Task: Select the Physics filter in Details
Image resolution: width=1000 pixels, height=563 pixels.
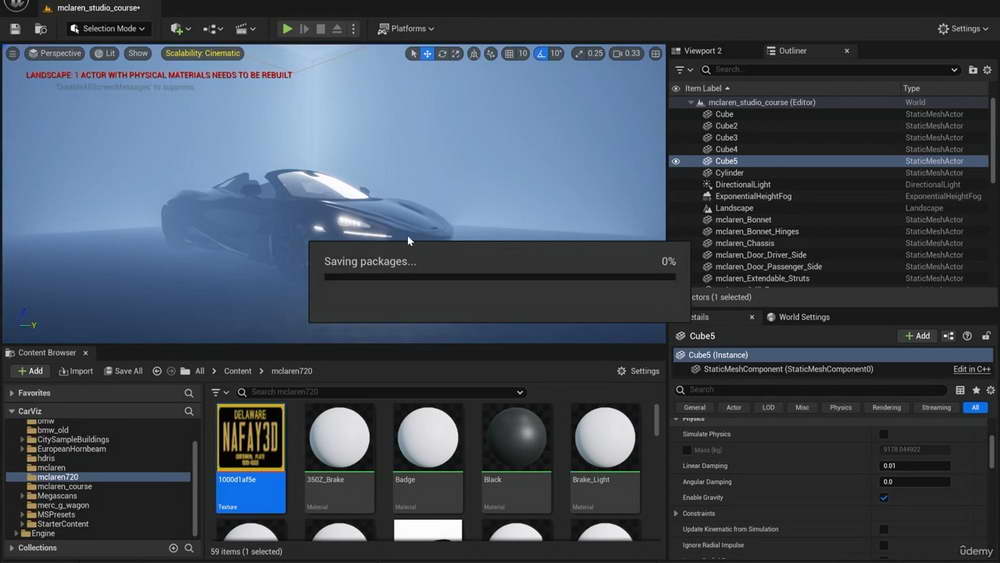Action: click(840, 407)
